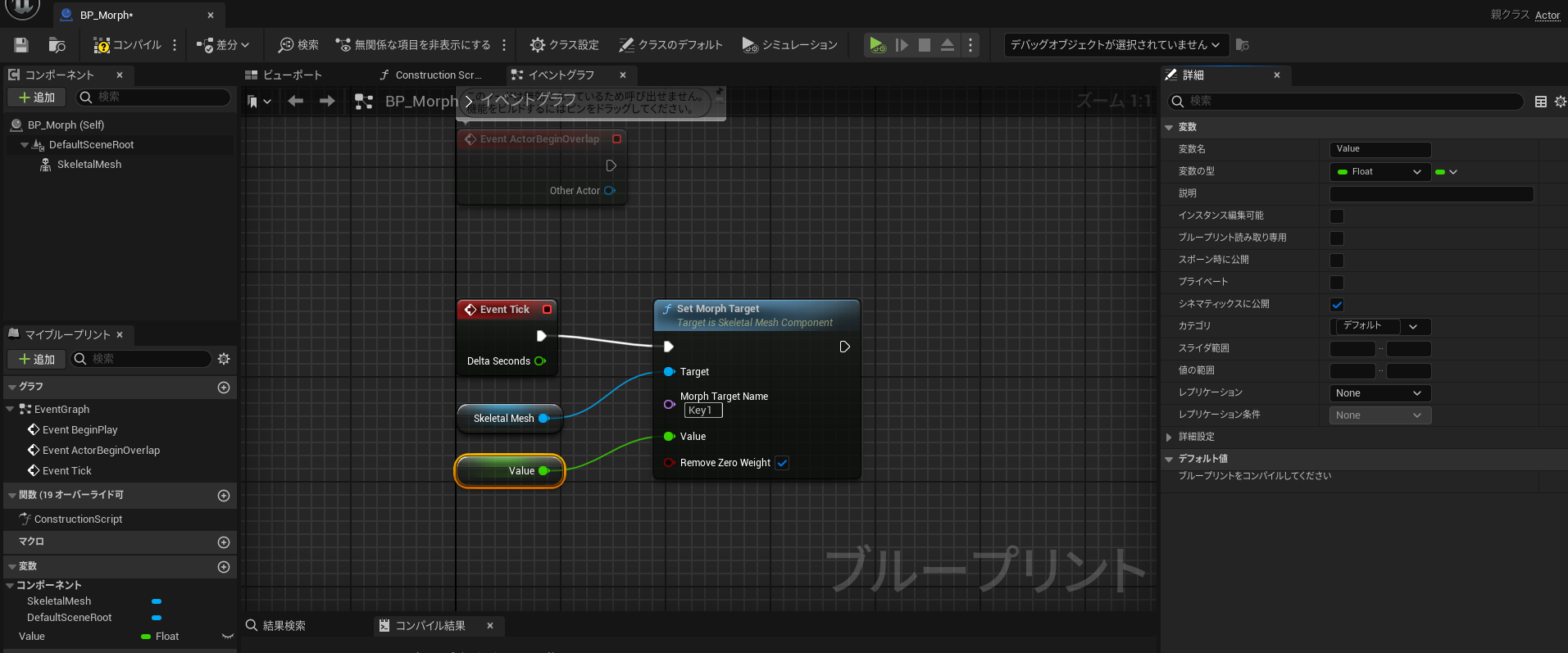The image size is (1568, 653).
Task: Open the debug object selection dropdown
Action: (x=1116, y=45)
